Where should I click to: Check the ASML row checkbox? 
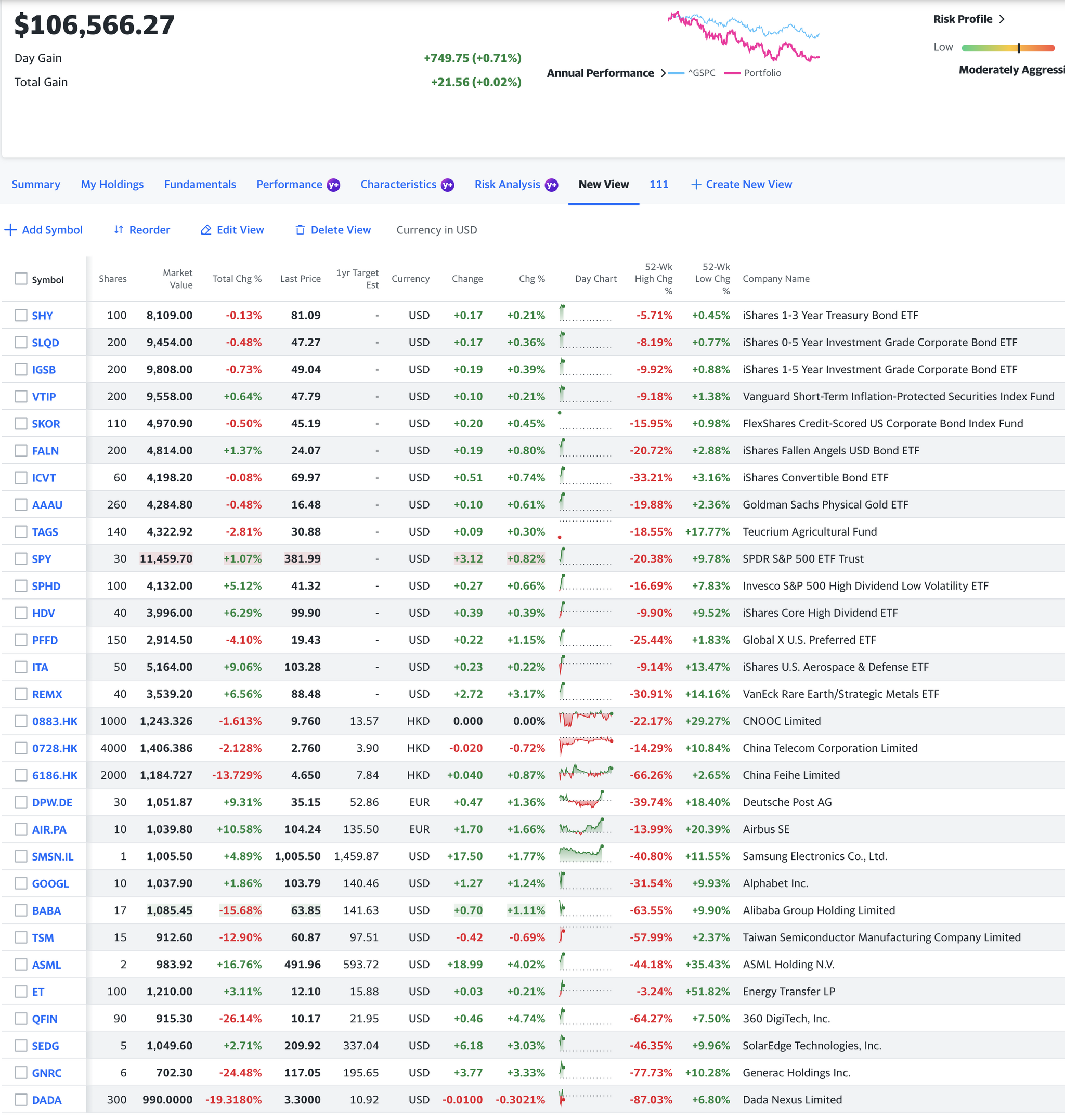21,965
